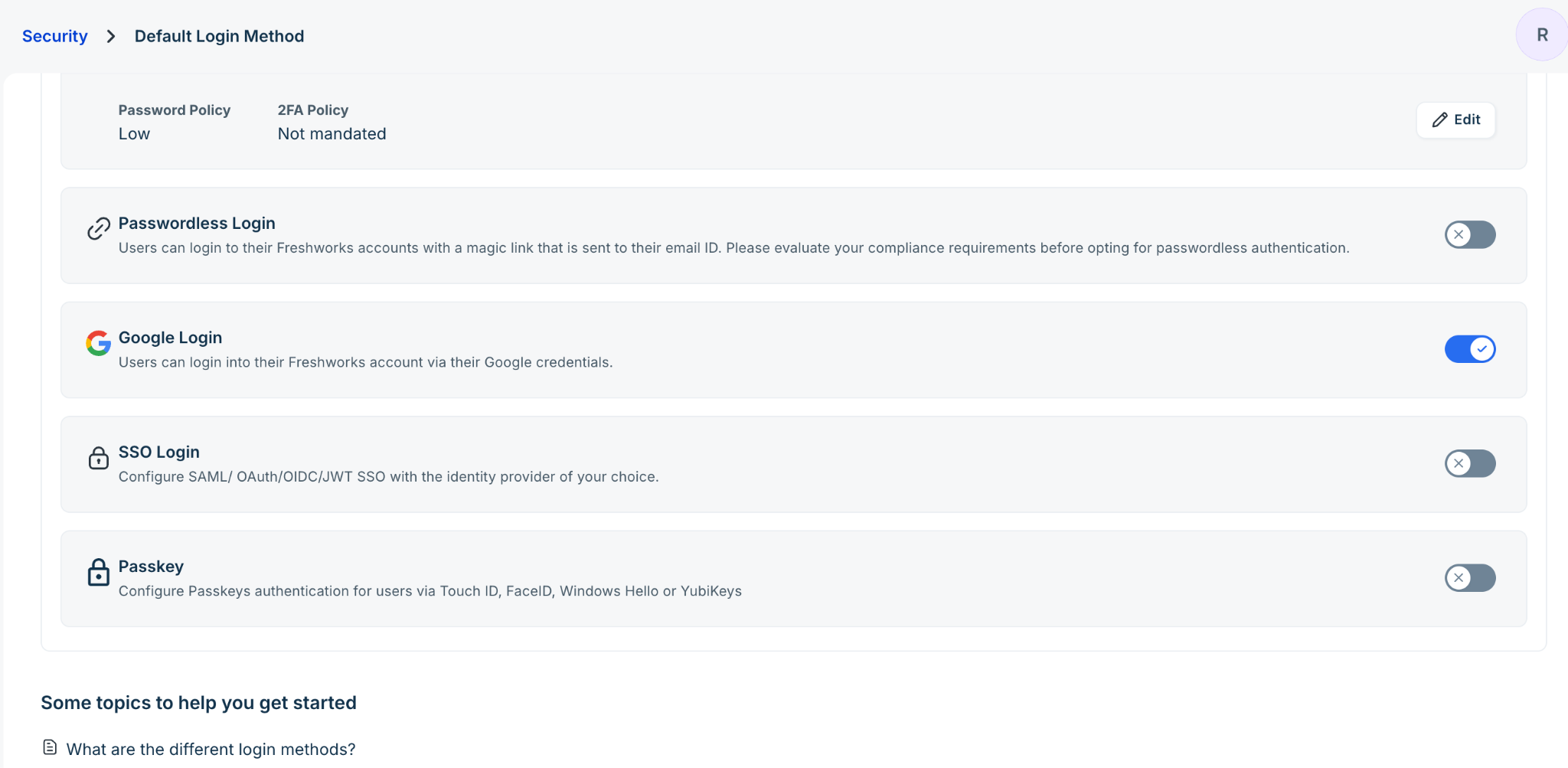1568x768 pixels.
Task: Disable the Google Login toggle
Action: pos(1470,349)
